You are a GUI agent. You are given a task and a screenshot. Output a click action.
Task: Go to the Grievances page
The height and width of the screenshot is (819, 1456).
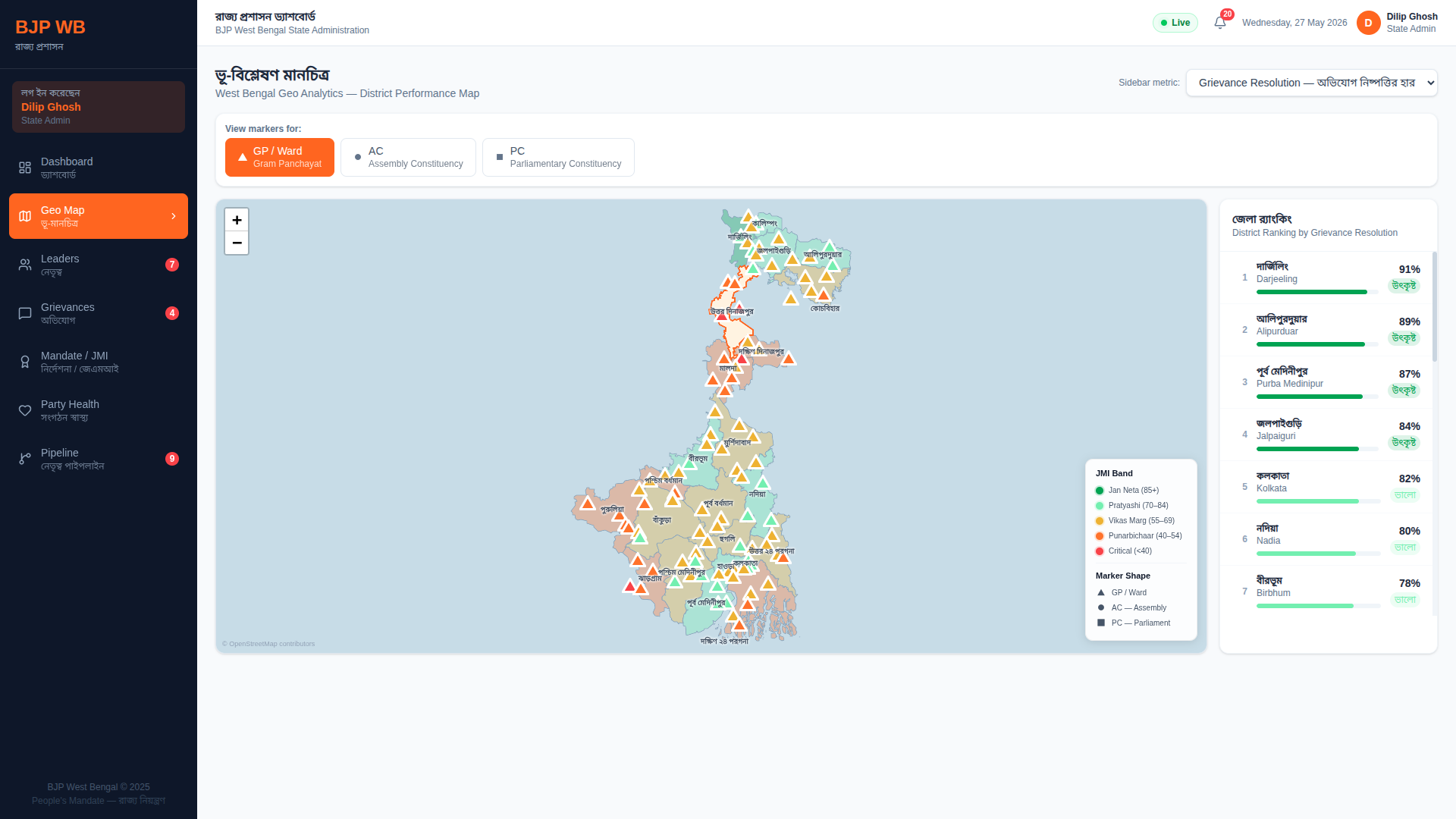pos(99,313)
